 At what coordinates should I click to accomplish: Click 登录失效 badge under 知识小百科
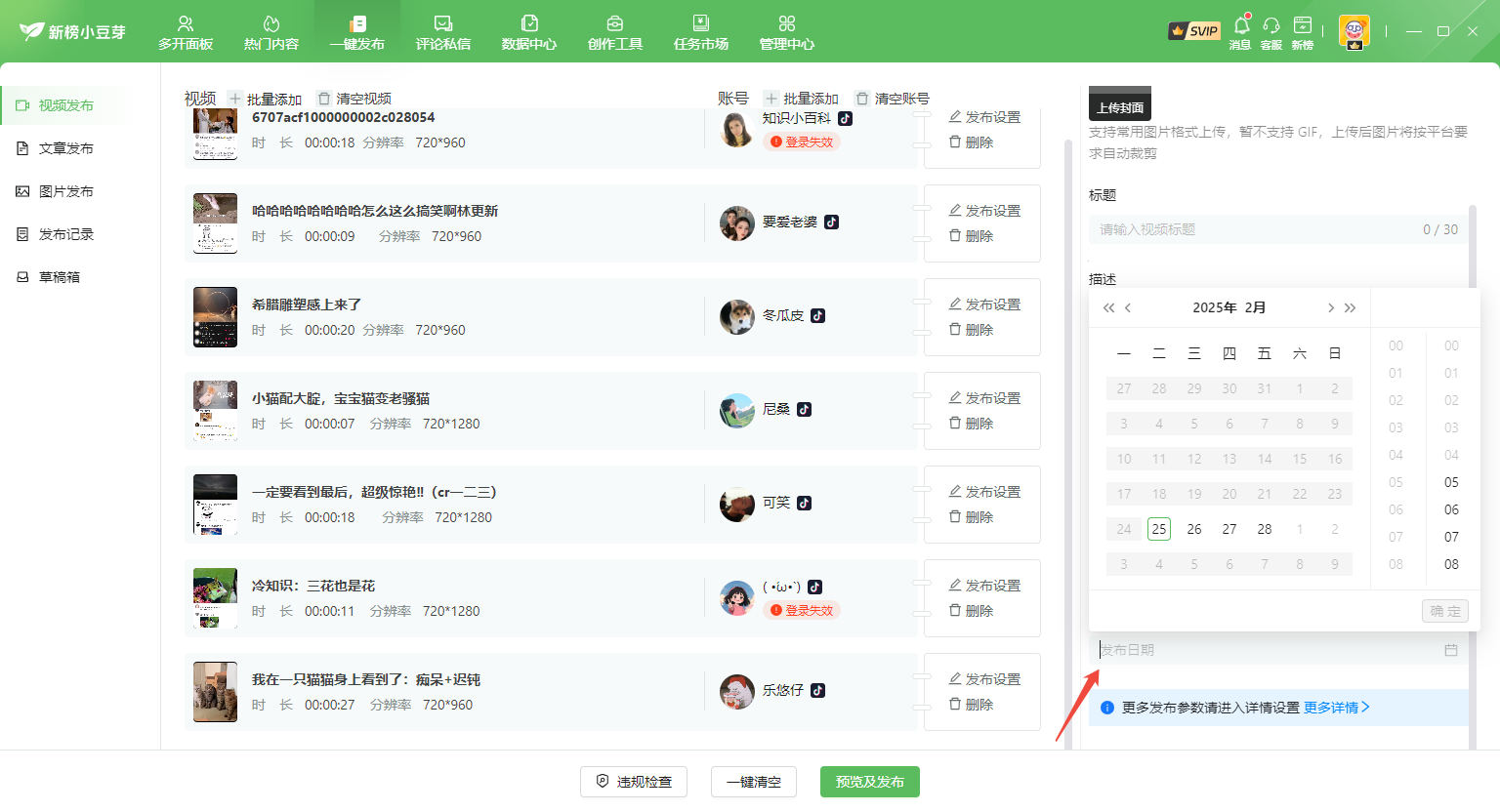802,142
